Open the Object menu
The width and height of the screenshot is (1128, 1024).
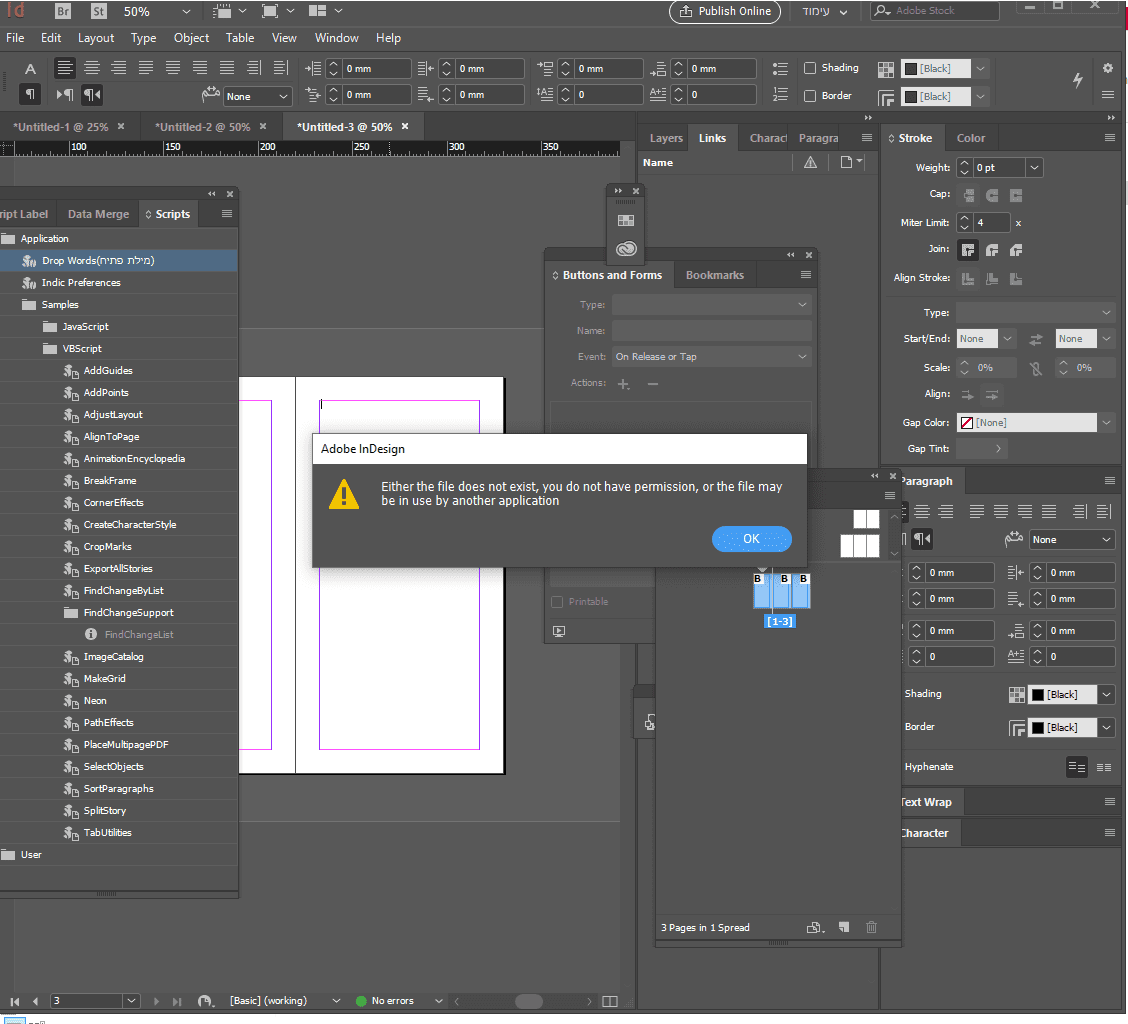point(191,38)
